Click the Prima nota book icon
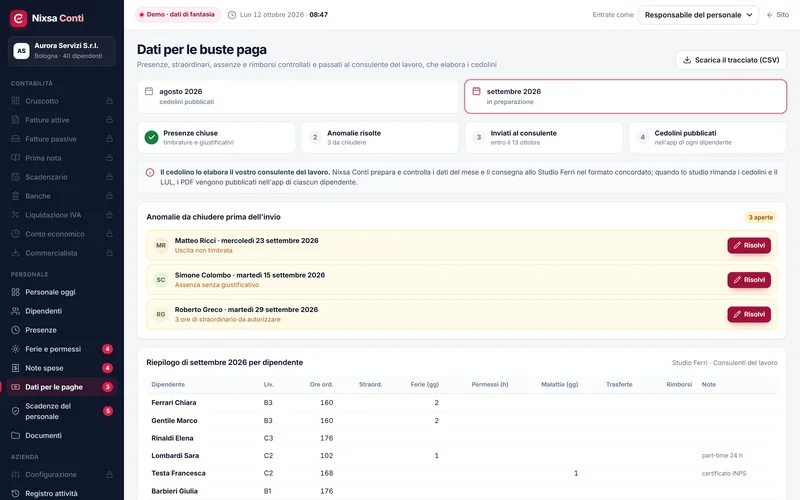This screenshot has width=800, height=500. click(x=15, y=158)
